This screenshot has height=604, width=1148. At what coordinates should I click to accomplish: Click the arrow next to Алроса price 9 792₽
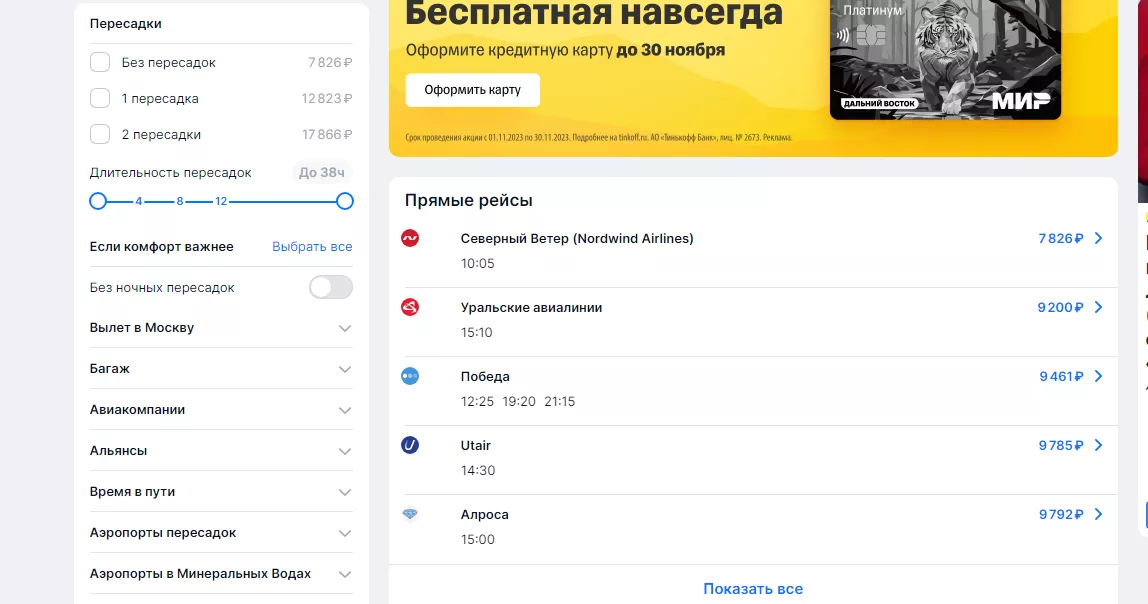coord(1098,514)
